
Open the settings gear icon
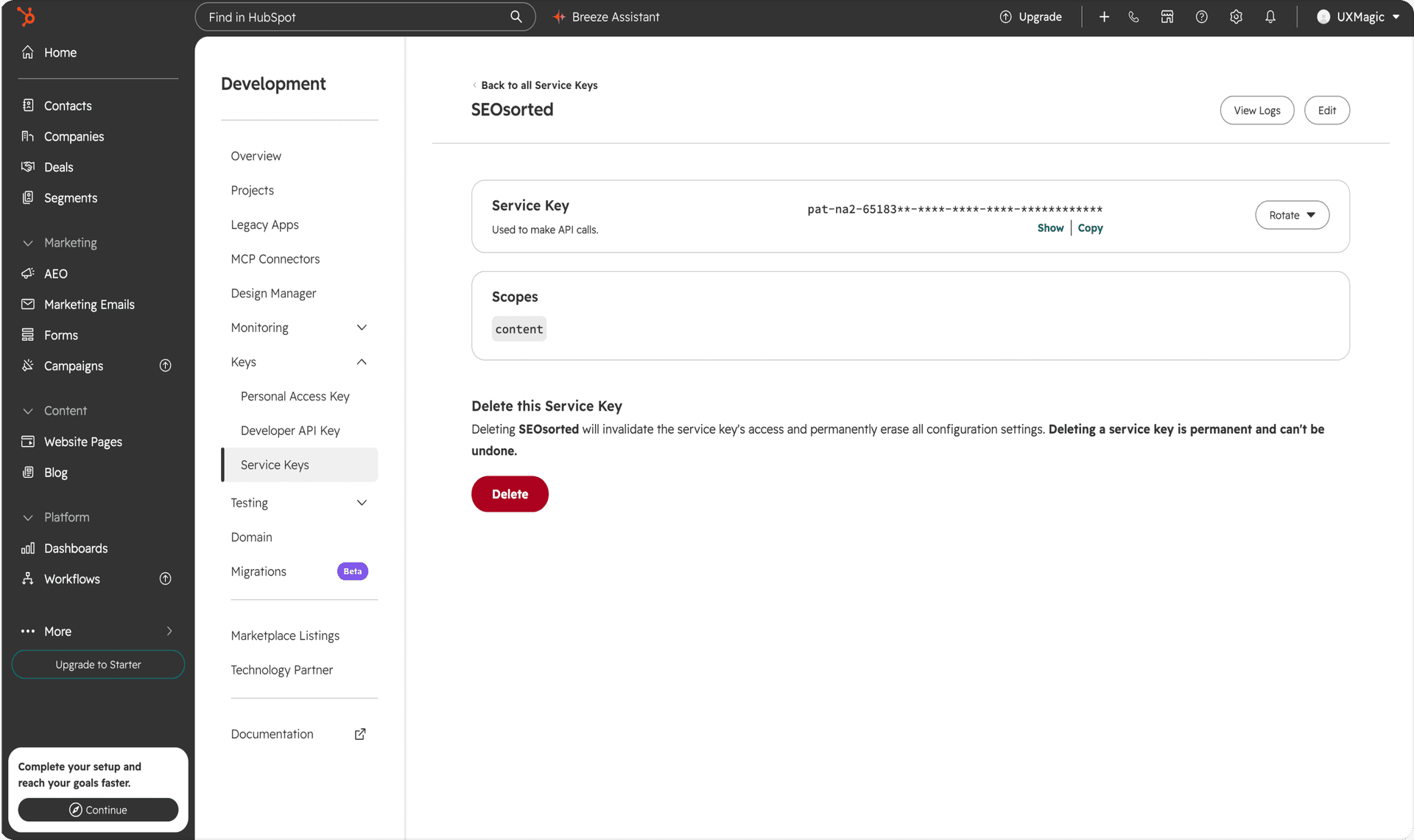click(1236, 17)
